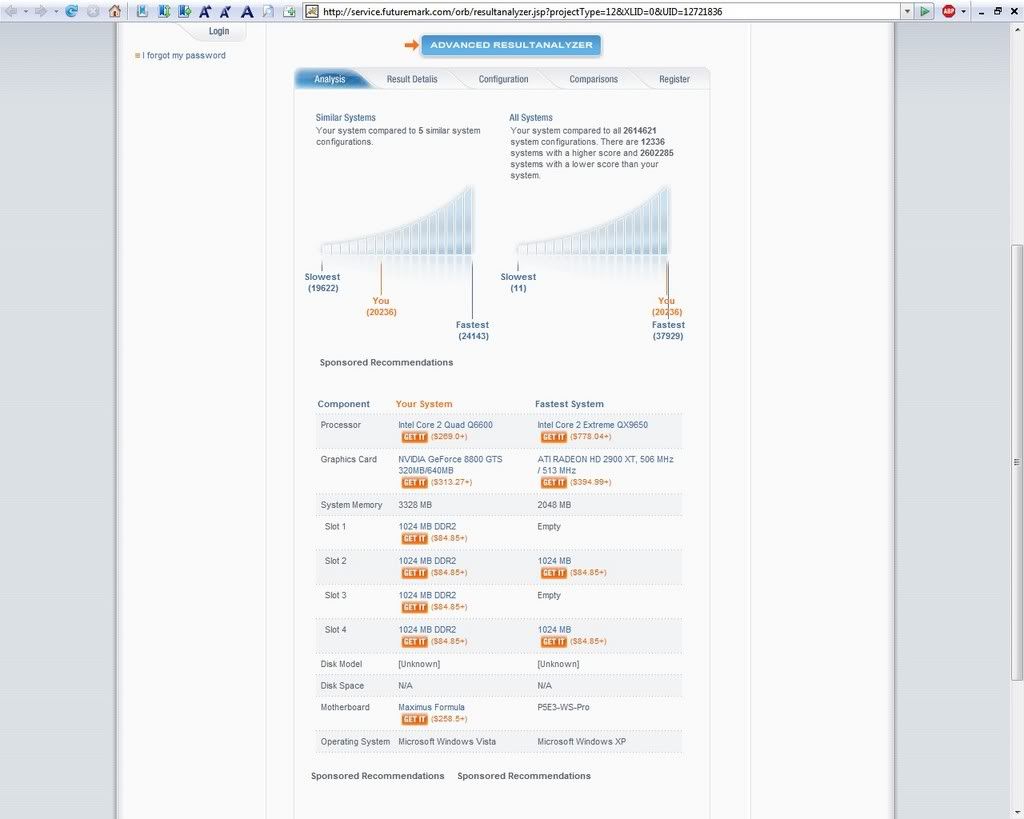Click GET IT for Slot 2 in Fastest System

click(553, 573)
